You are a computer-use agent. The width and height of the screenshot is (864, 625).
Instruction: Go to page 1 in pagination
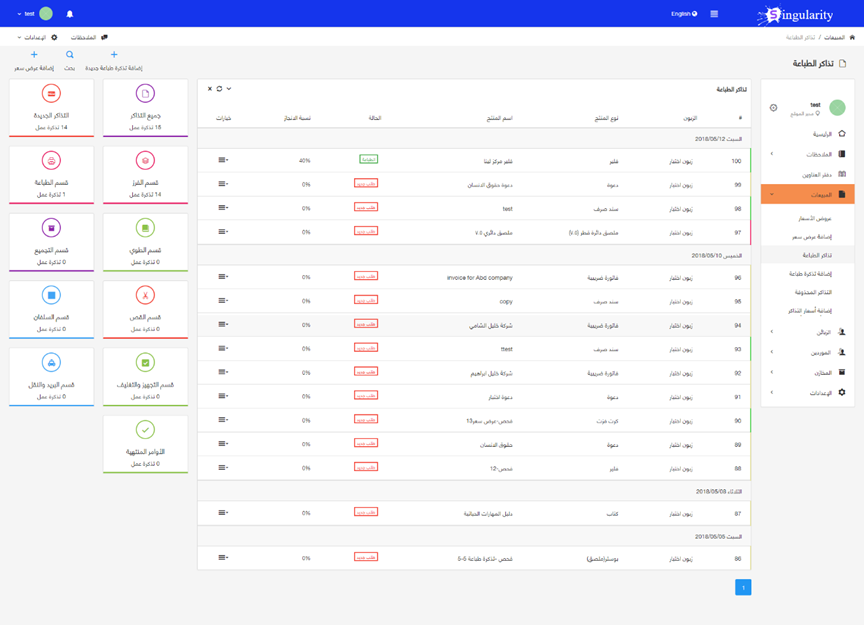click(x=743, y=588)
